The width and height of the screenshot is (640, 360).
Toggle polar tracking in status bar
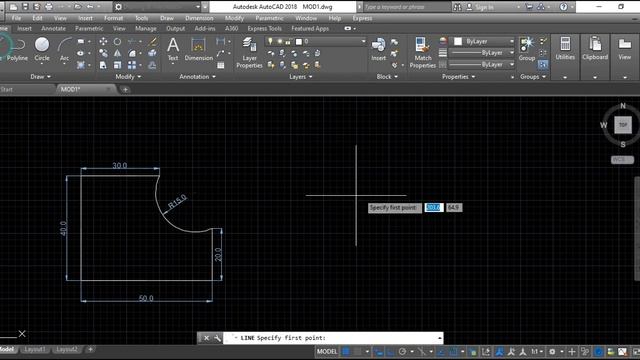[402, 351]
